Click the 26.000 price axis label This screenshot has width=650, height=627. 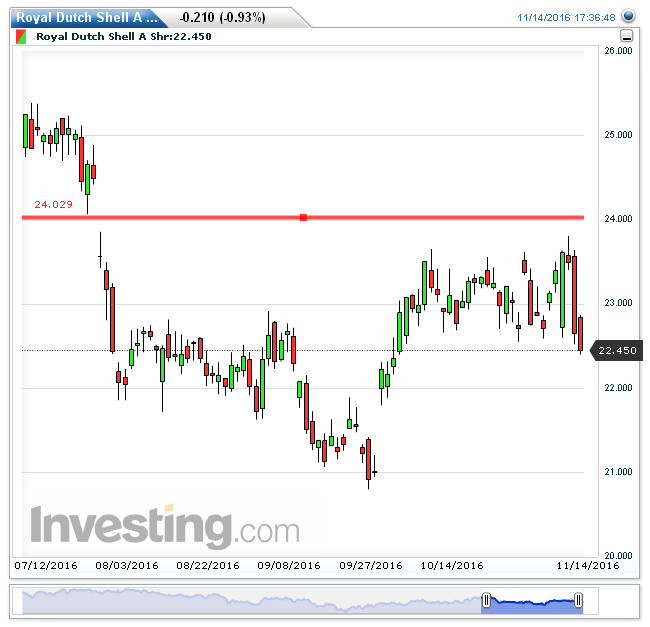pos(618,51)
